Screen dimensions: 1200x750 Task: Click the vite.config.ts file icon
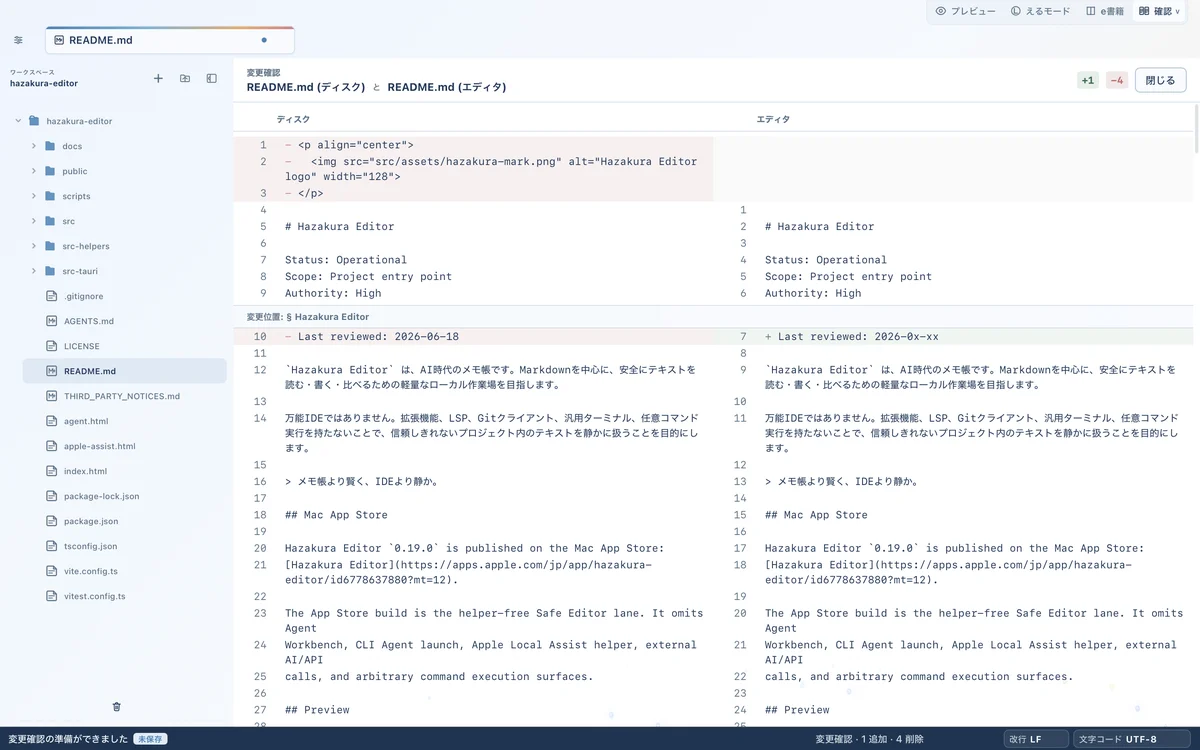pos(52,571)
